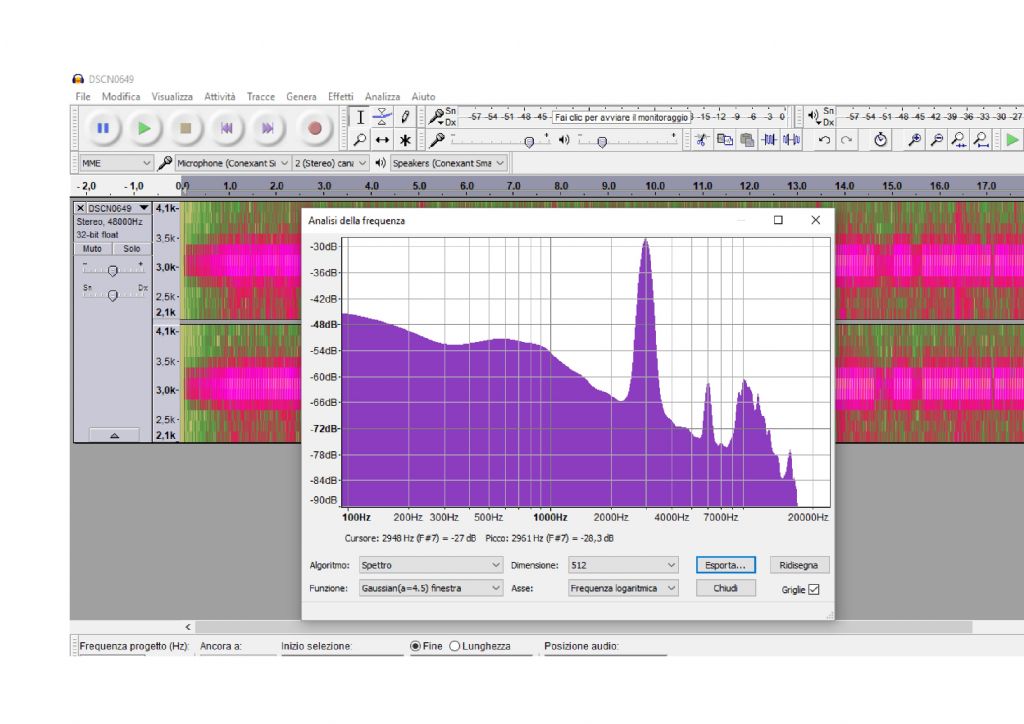Click the recording meter microphone icon

click(x=436, y=118)
